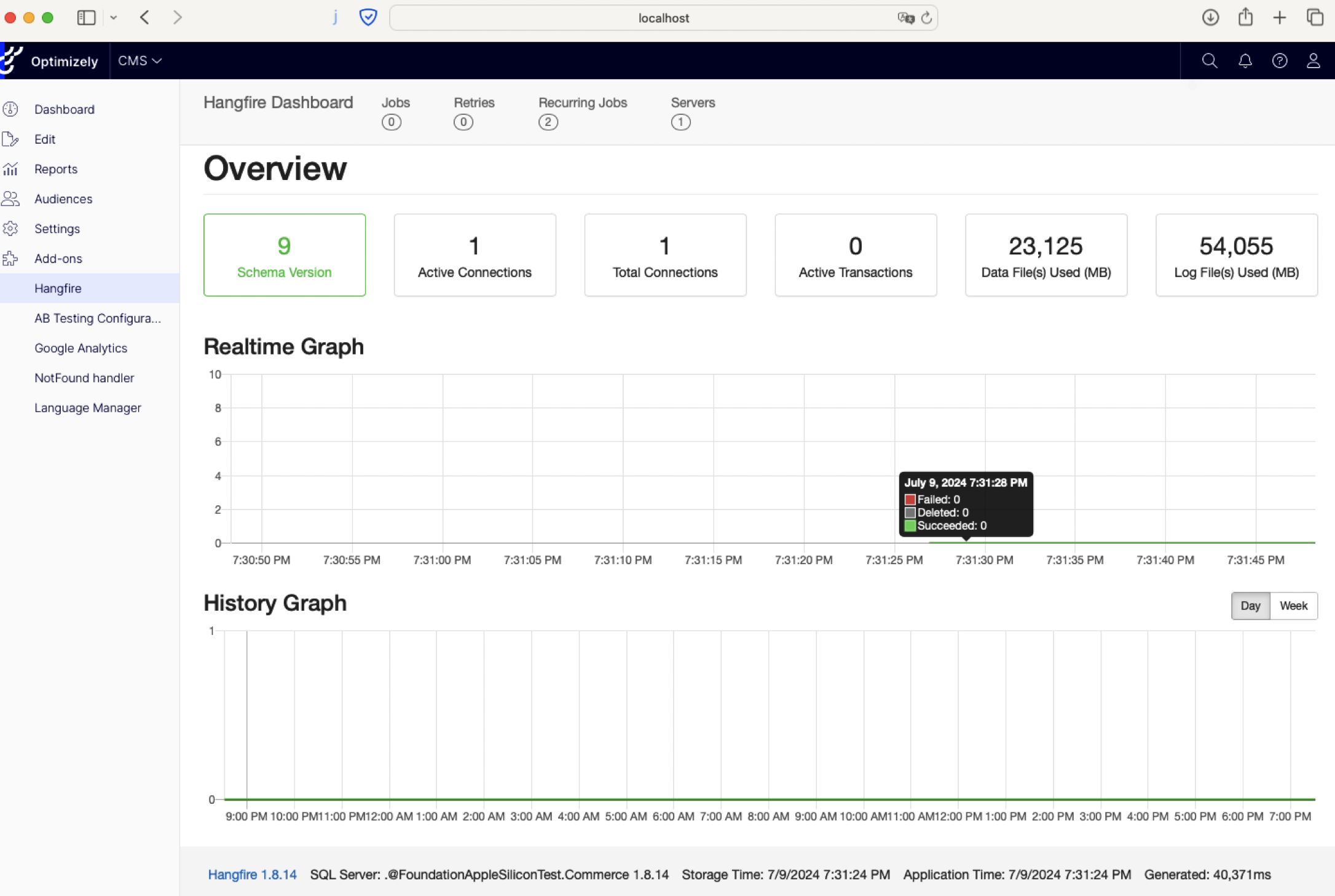Show tab overview icon

point(1315,17)
